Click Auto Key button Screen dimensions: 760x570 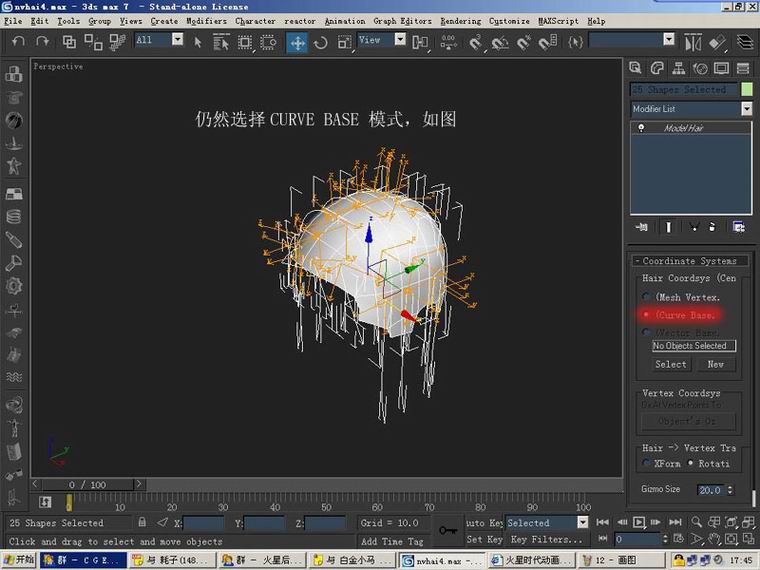click(484, 522)
